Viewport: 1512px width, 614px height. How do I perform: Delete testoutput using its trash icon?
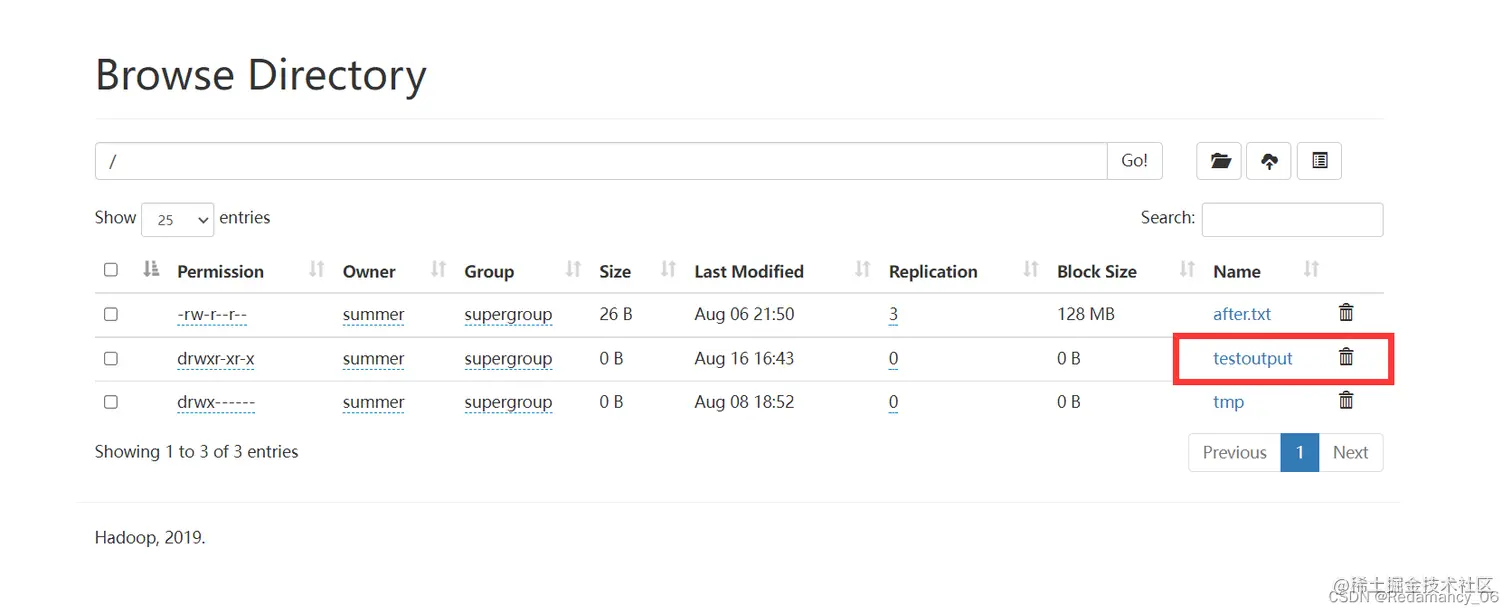1346,357
